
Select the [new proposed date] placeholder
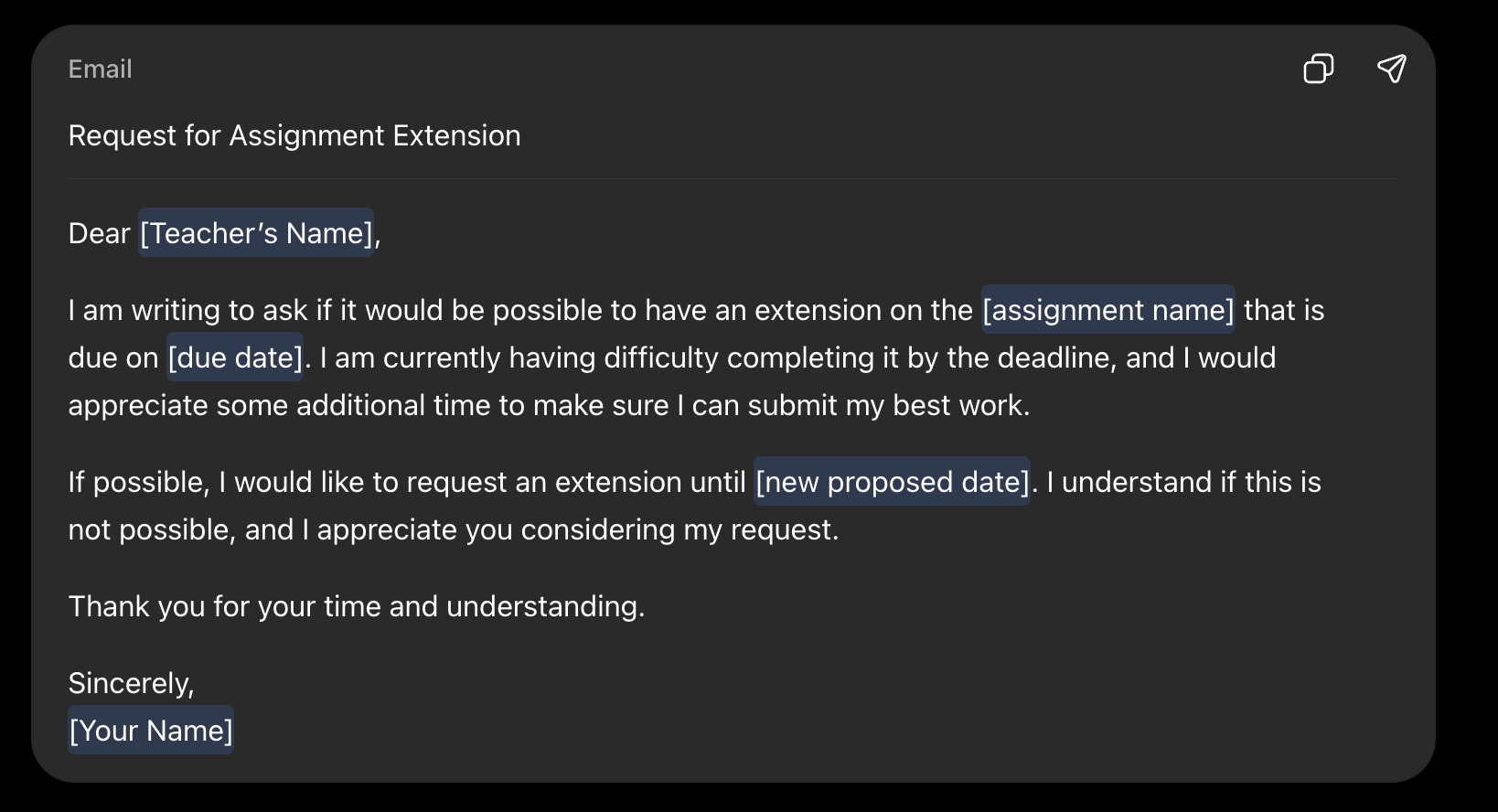893,482
